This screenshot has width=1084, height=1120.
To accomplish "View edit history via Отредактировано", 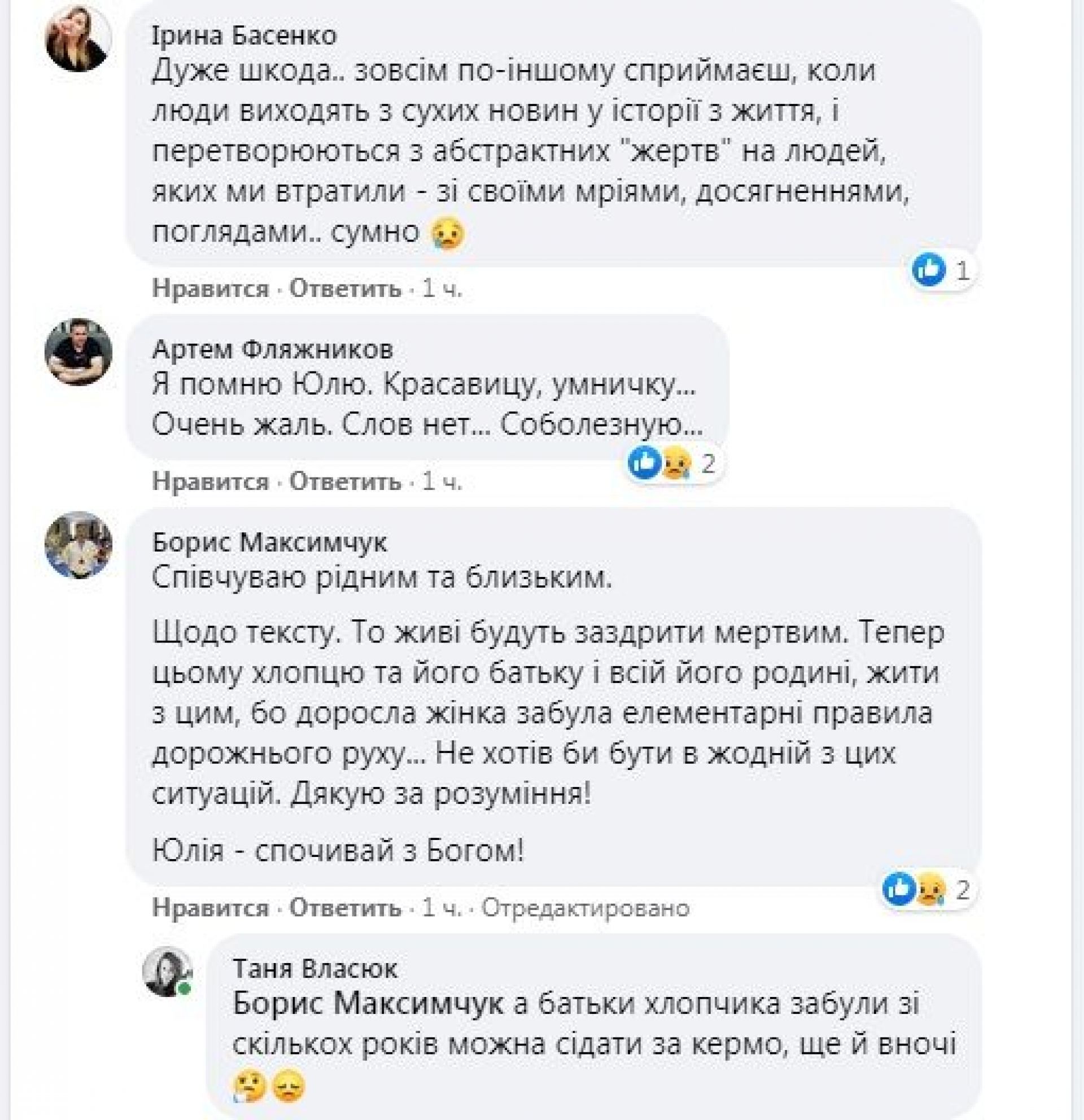I will coord(585,908).
